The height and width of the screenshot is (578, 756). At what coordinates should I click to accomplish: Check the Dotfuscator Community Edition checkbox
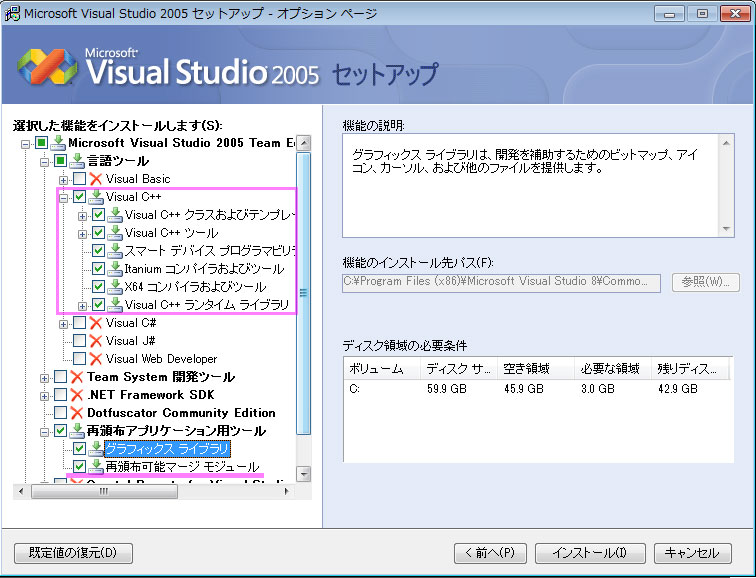[x=61, y=413]
